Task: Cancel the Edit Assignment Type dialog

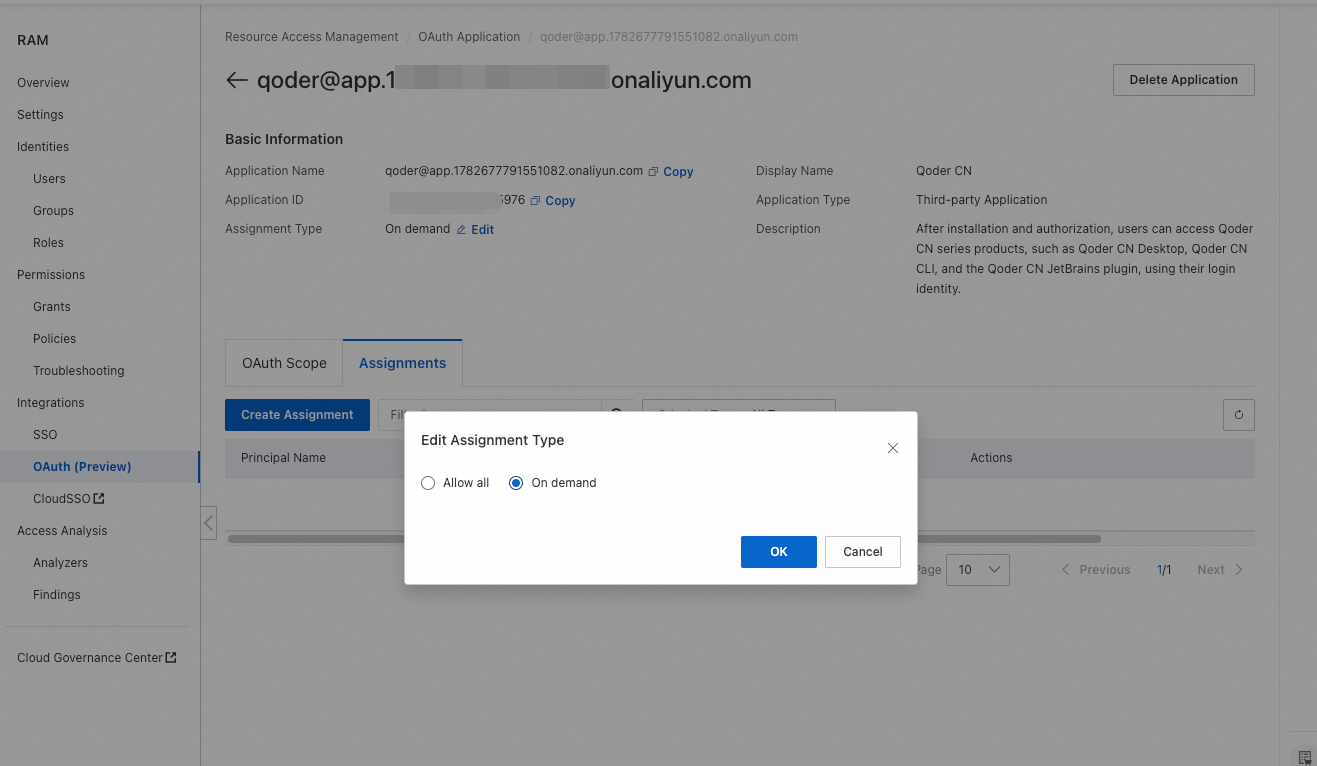Action: [863, 552]
